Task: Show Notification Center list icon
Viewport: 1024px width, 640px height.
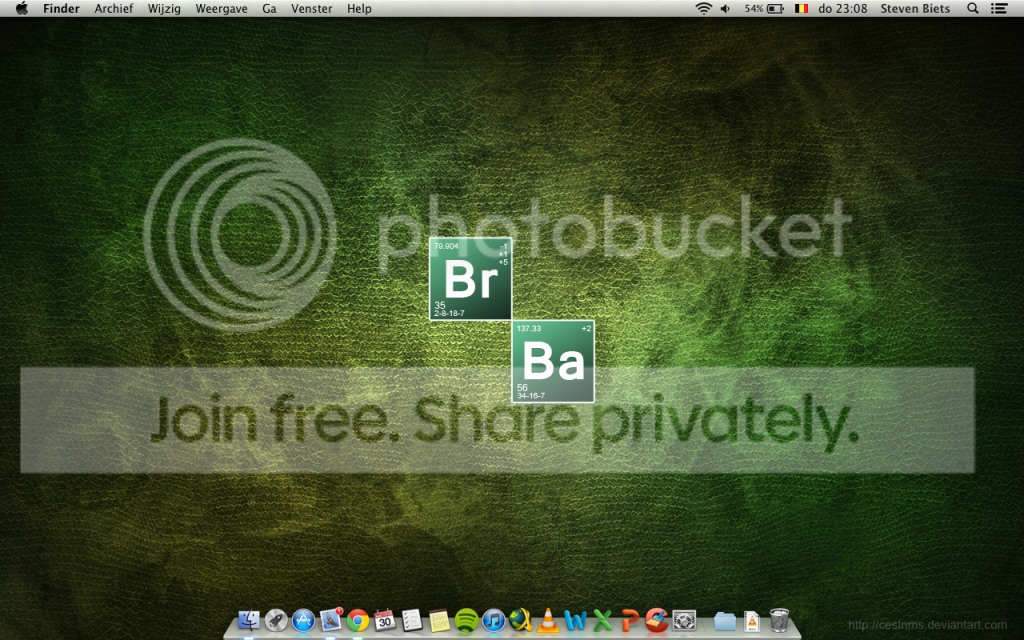Action: (x=999, y=8)
